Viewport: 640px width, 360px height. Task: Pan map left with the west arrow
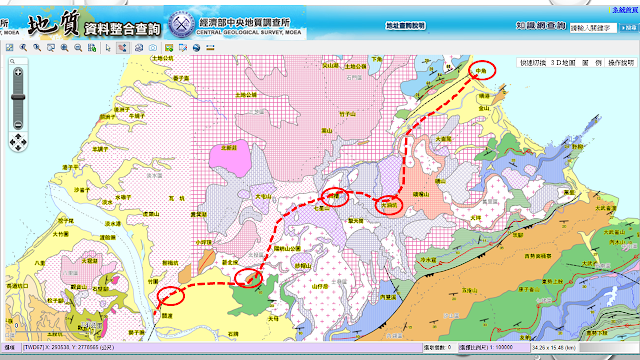click(13, 142)
